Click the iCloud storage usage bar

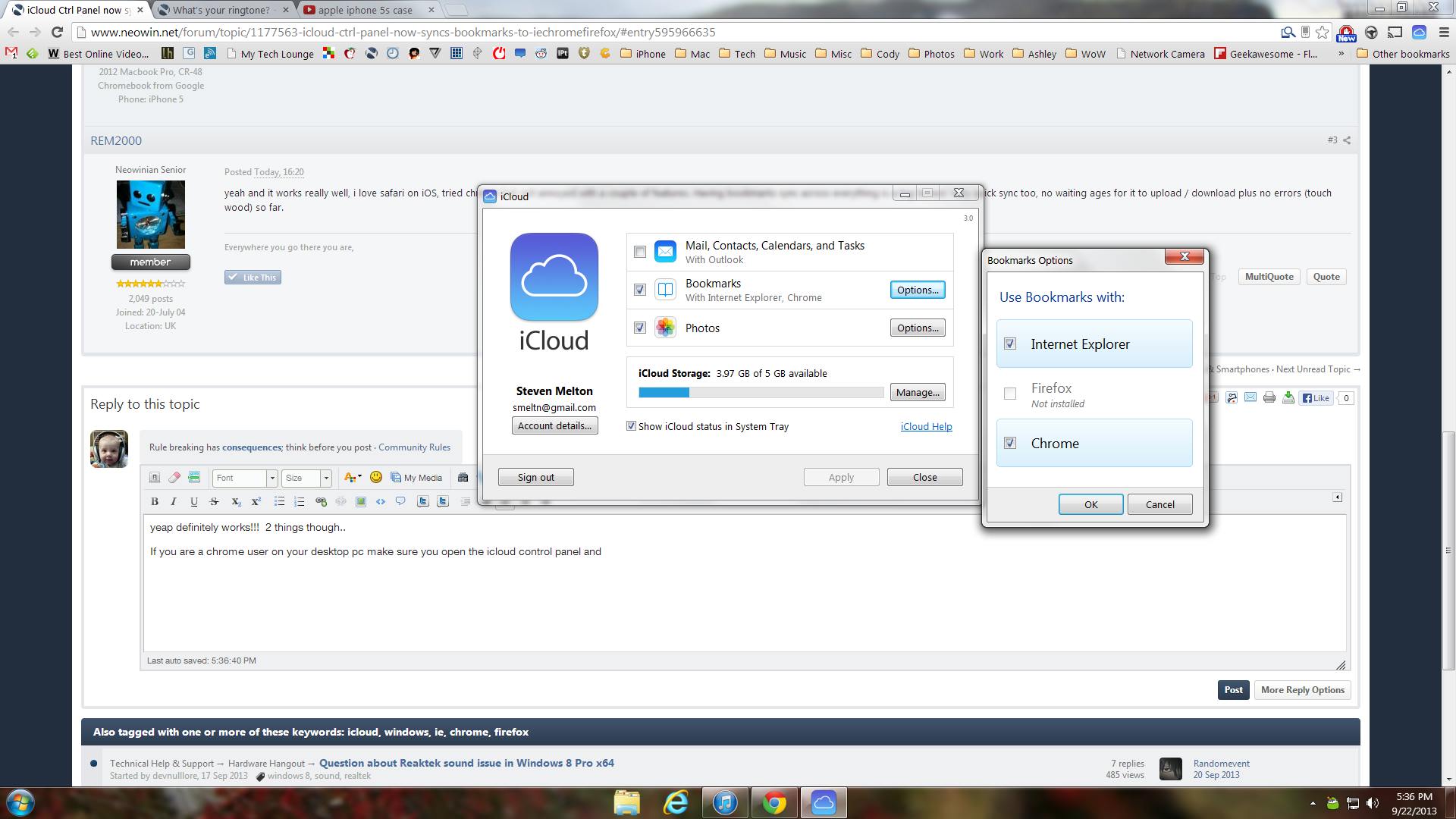761,392
